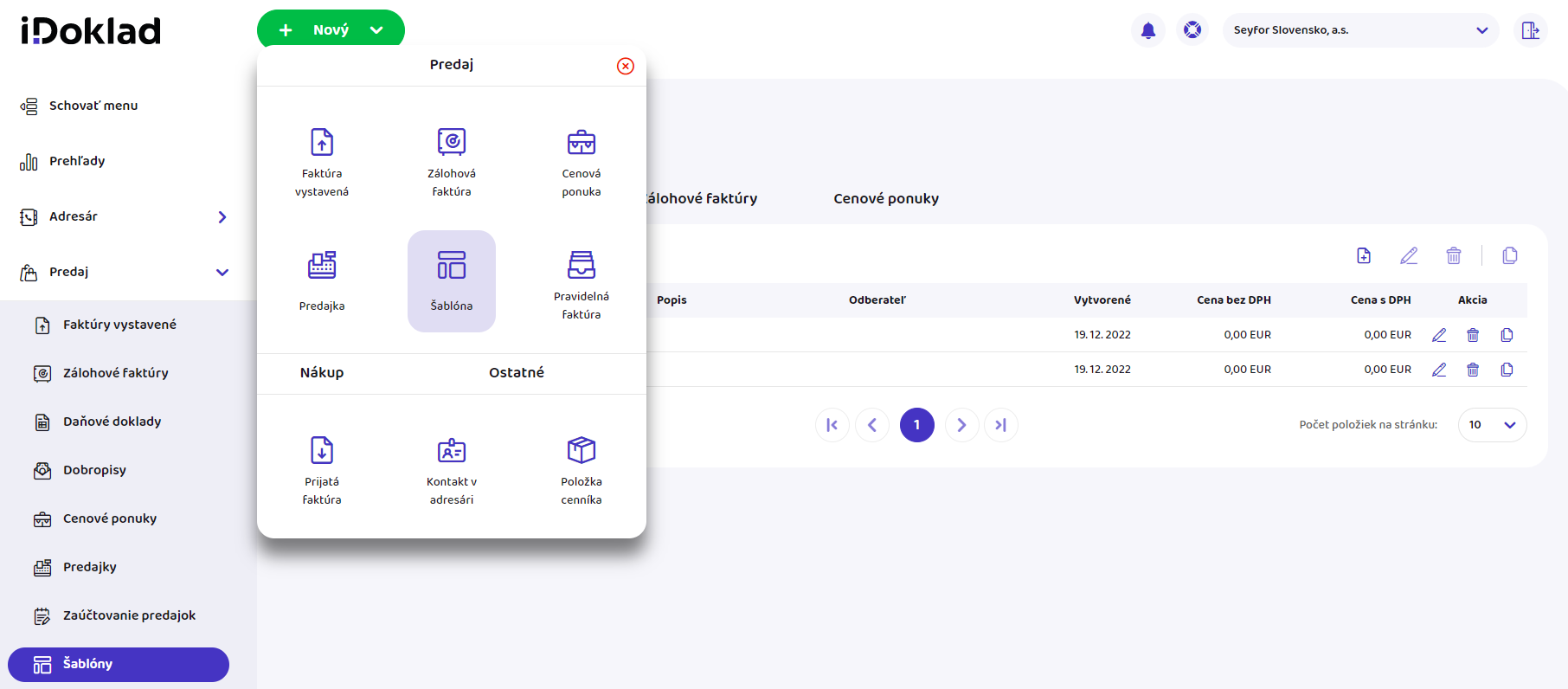The height and width of the screenshot is (689, 1568).
Task: Close the Predaj popup panel
Action: [x=626, y=66]
